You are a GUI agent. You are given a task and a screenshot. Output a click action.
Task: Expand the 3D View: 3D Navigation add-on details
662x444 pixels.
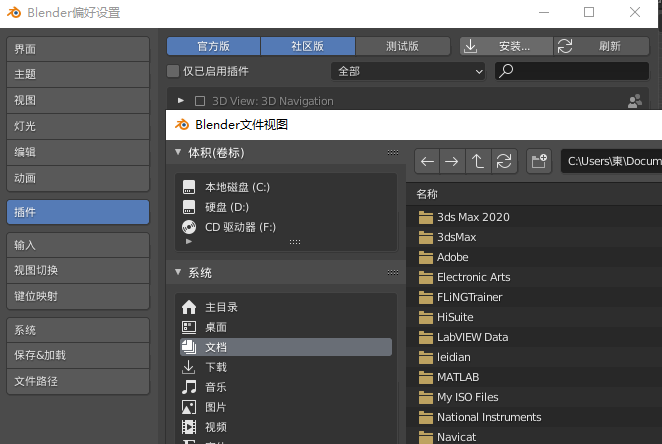pos(181,101)
